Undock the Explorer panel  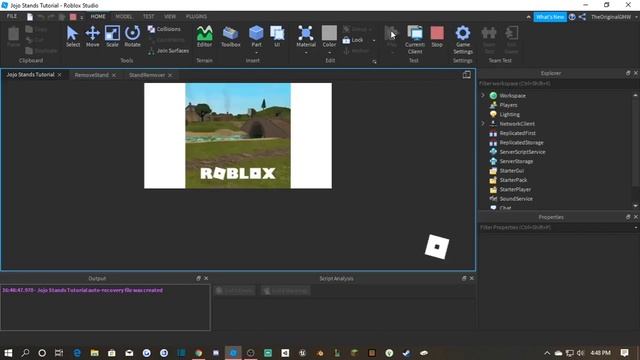point(628,73)
